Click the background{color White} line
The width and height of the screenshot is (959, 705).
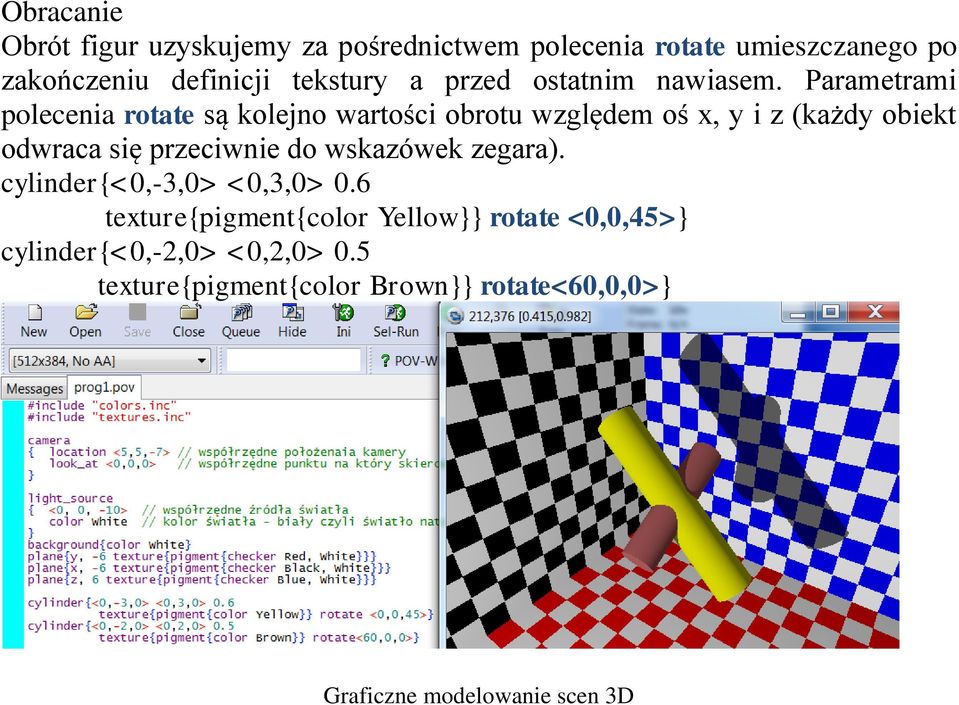(109, 544)
